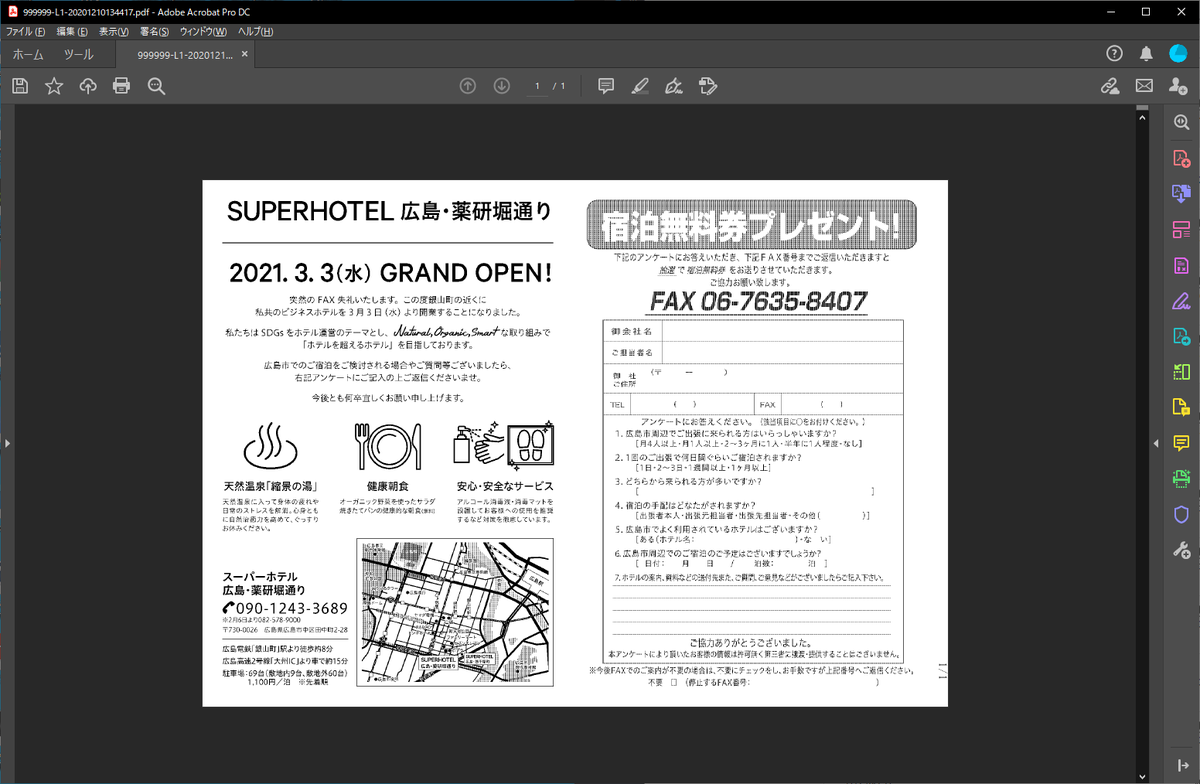Image resolution: width=1200 pixels, height=784 pixels.
Task: Switch to the ホーム tab
Action: (x=28, y=54)
